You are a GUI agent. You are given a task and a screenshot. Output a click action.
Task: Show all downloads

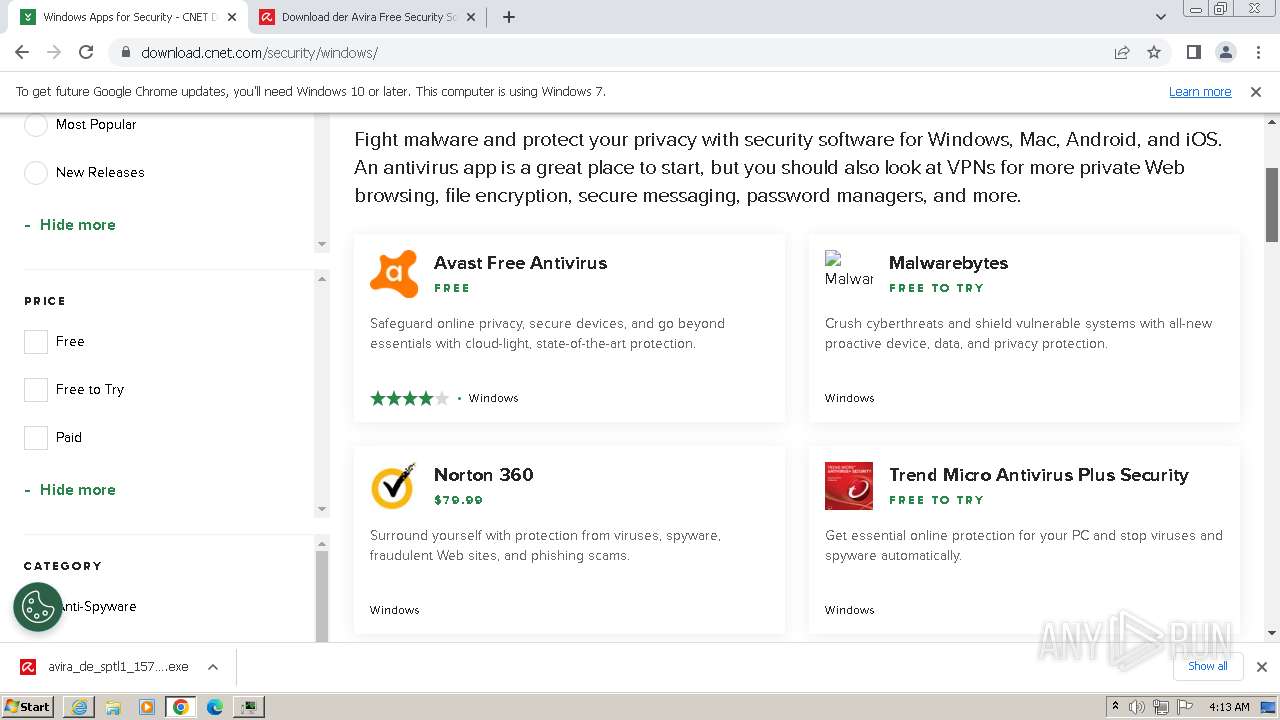(1207, 666)
